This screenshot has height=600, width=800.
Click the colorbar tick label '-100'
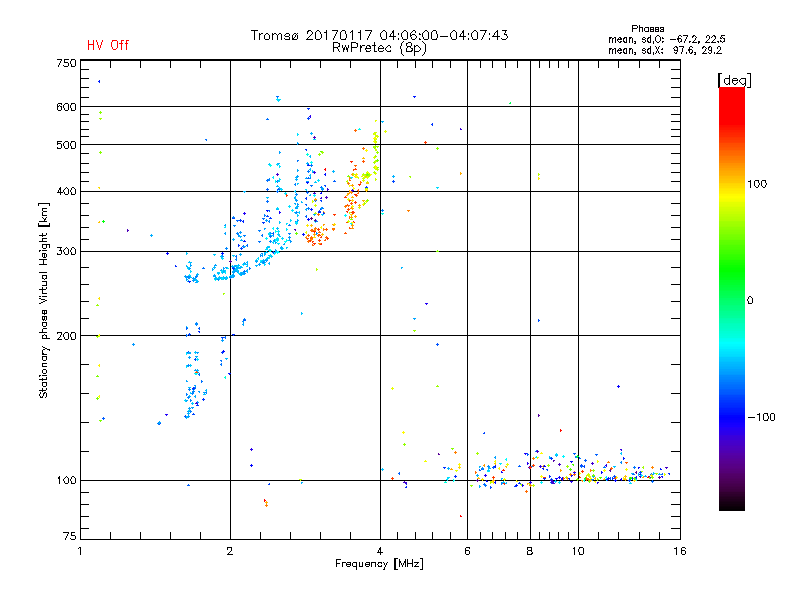coord(761,417)
